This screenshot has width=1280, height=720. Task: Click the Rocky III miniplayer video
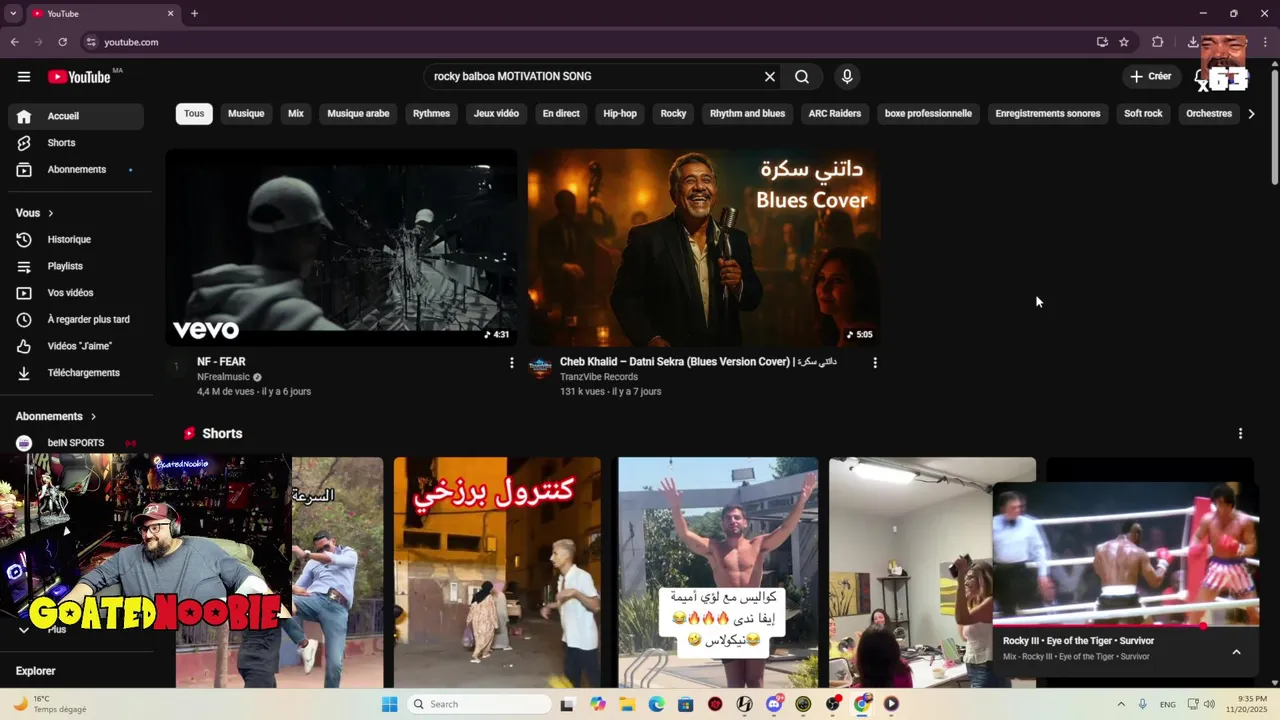pyautogui.click(x=1126, y=554)
